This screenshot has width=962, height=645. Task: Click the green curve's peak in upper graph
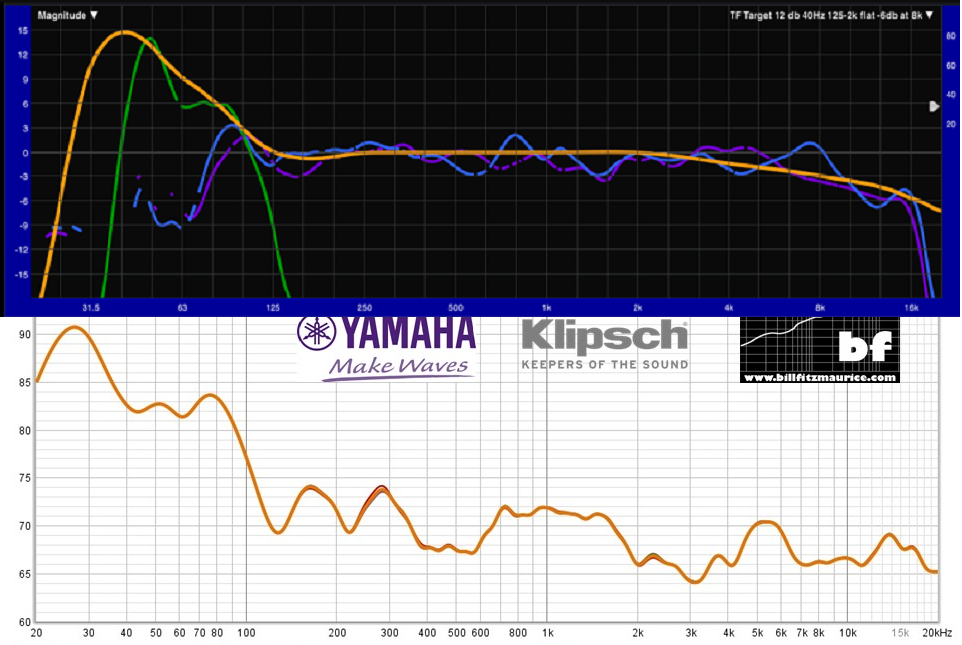[x=150, y=39]
